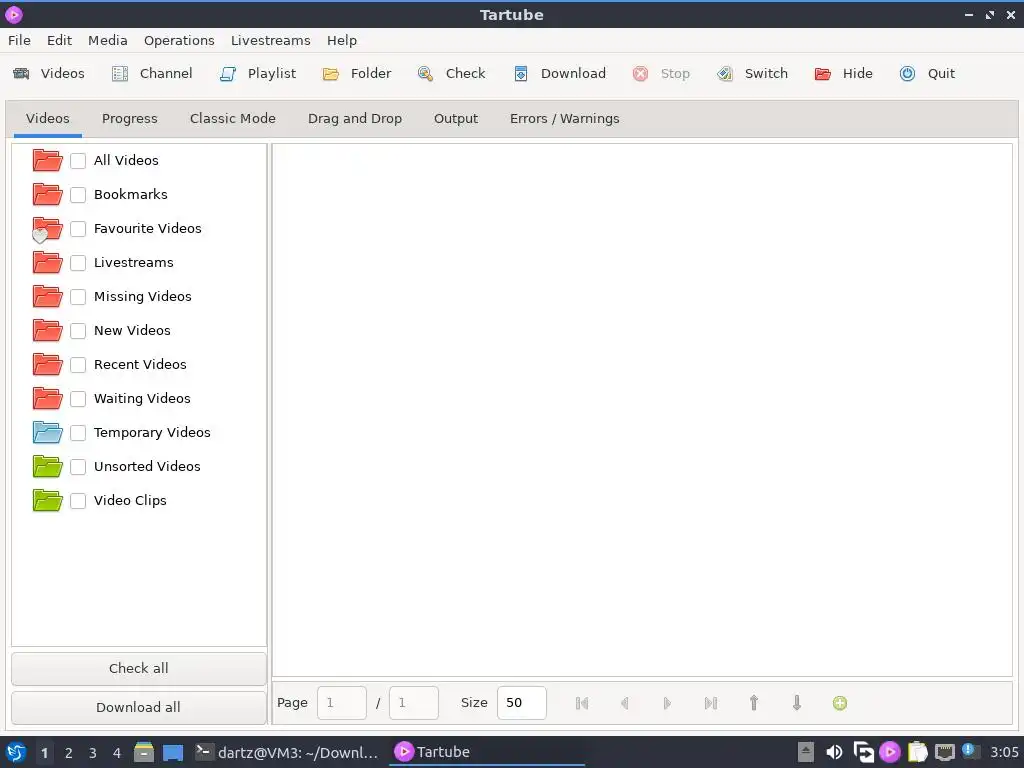Open the Help menu
The width and height of the screenshot is (1024, 768).
pyautogui.click(x=342, y=40)
